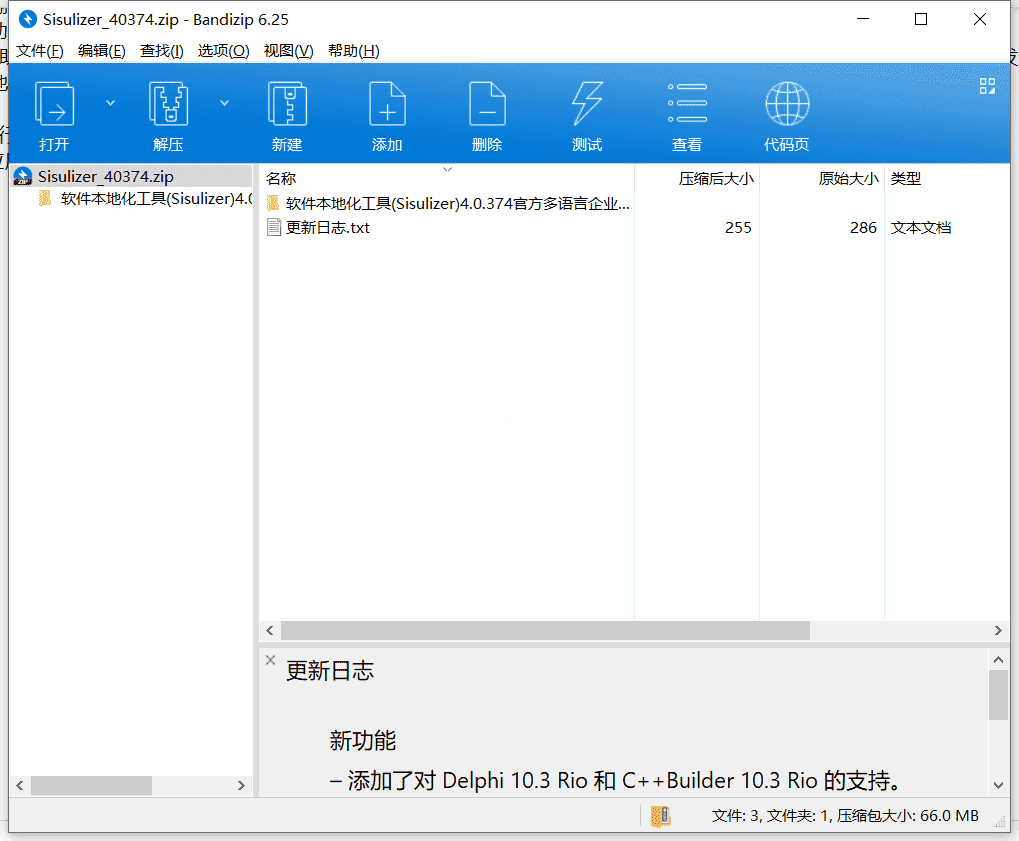The image size is (1019, 841).
Task: Expand the 解压 dropdown arrow
Action: 224,103
